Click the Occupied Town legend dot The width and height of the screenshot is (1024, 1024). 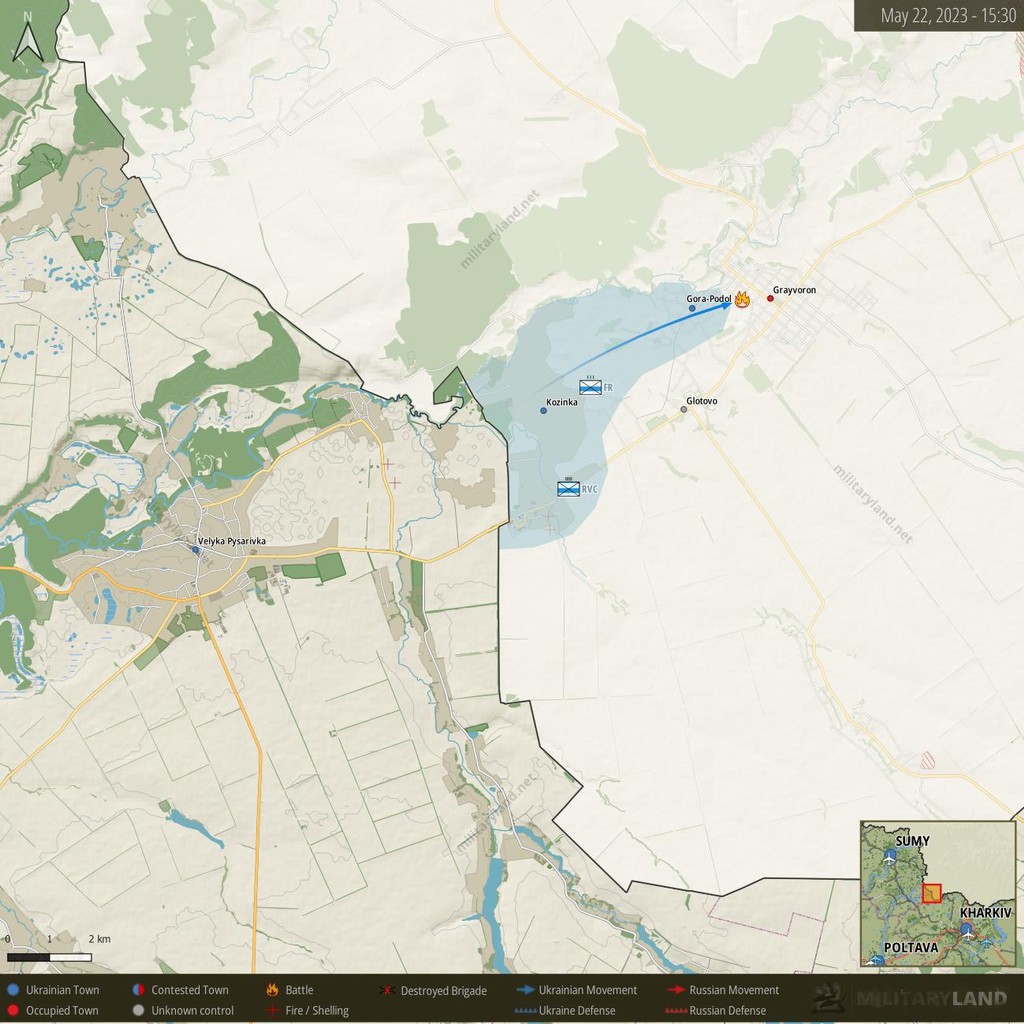[13, 1010]
